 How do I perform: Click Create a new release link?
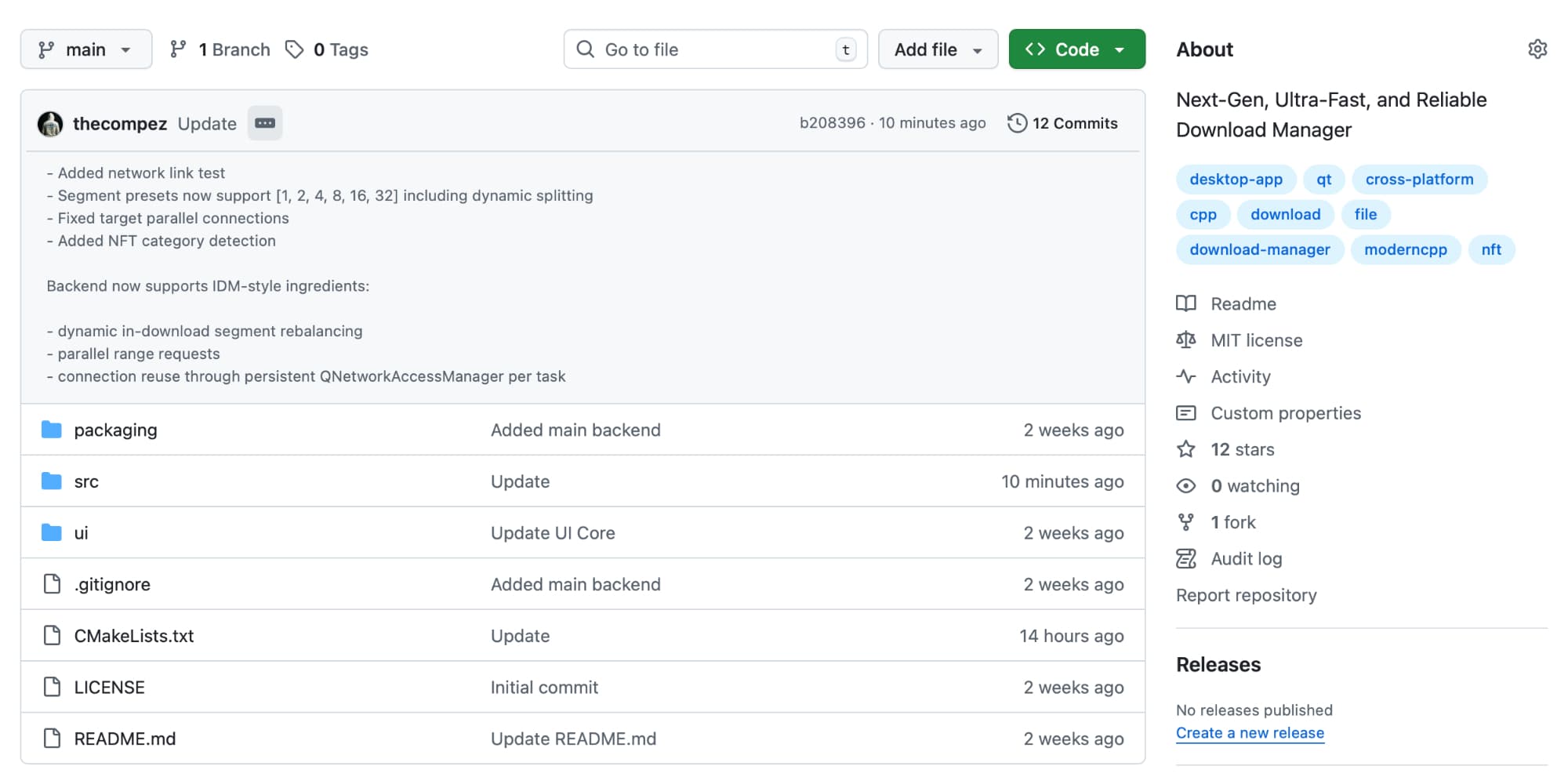[x=1250, y=733]
